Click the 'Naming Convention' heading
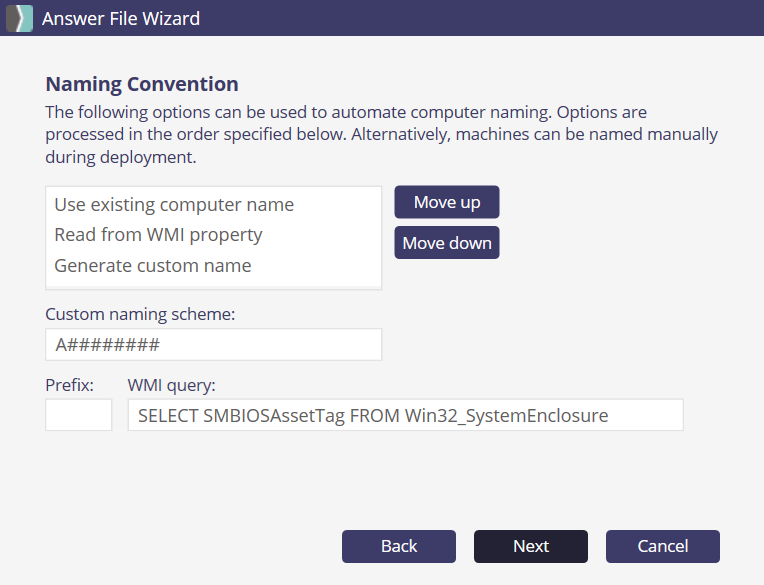 [142, 84]
